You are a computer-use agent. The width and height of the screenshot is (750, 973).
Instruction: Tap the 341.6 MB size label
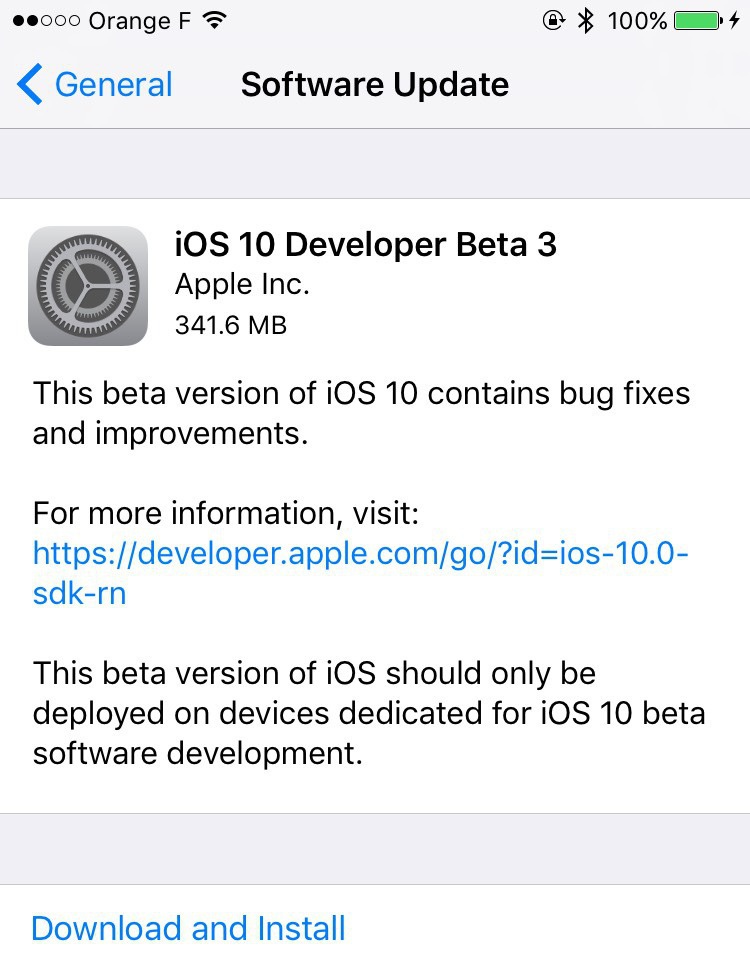pyautogui.click(x=231, y=325)
